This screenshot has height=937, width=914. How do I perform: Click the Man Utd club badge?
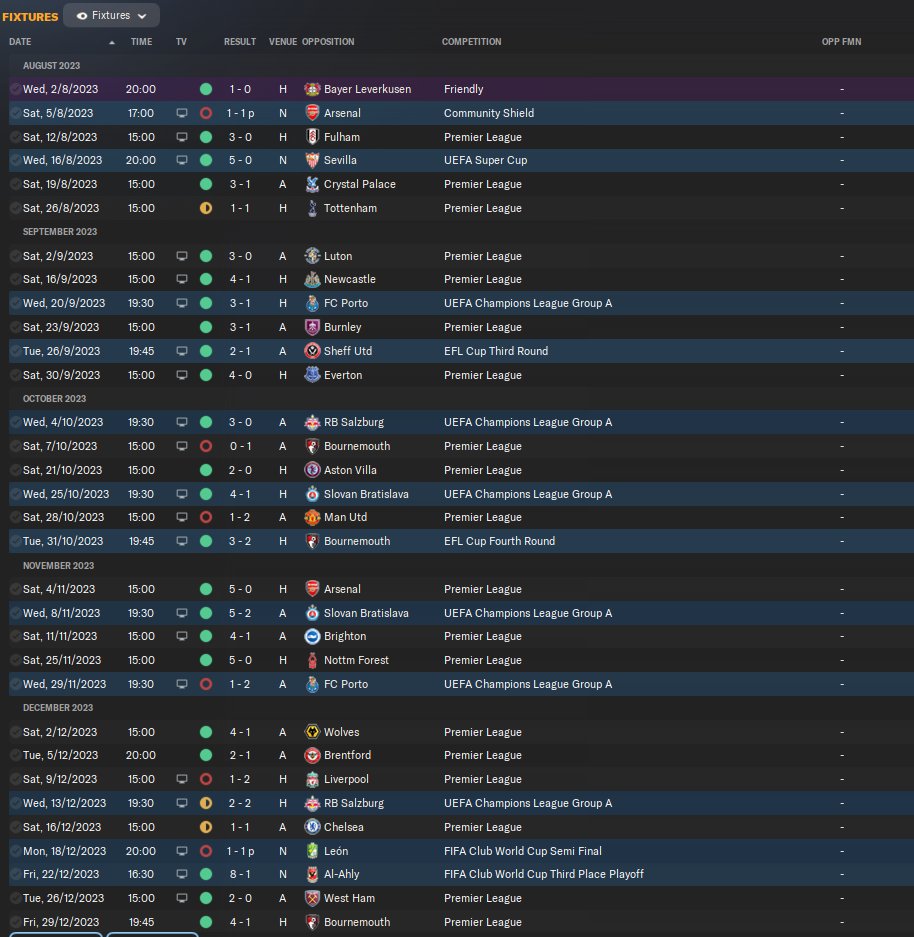[312, 517]
